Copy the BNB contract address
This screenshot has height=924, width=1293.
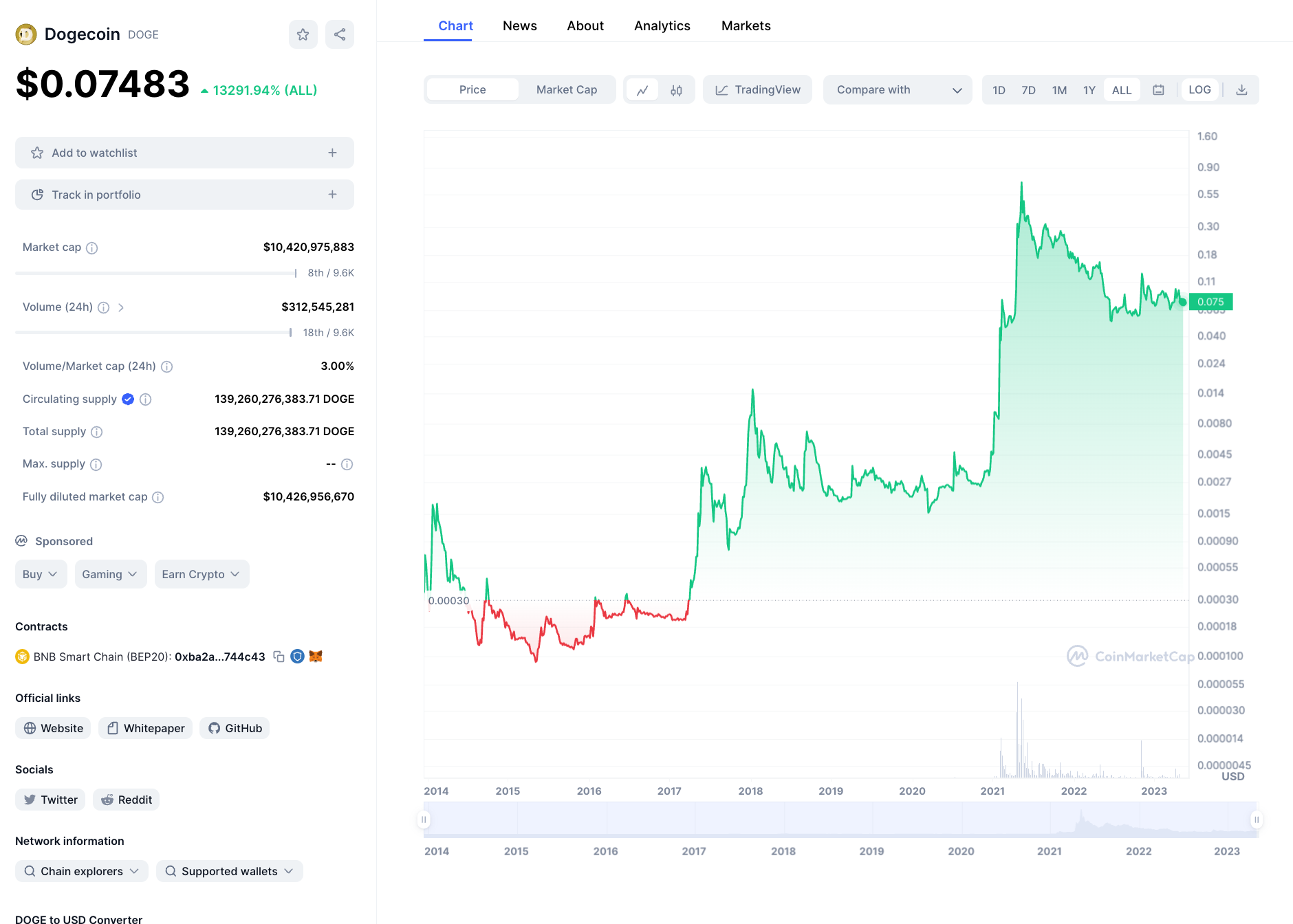279,657
